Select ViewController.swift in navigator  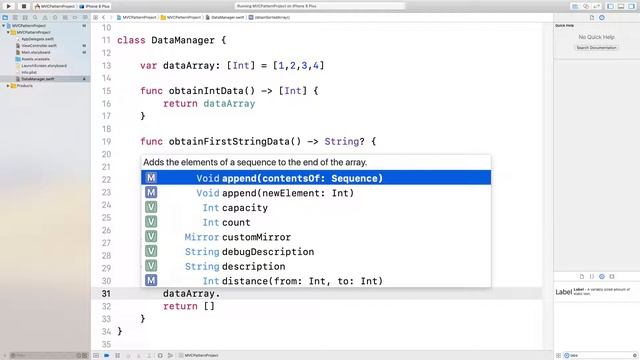coord(38,46)
